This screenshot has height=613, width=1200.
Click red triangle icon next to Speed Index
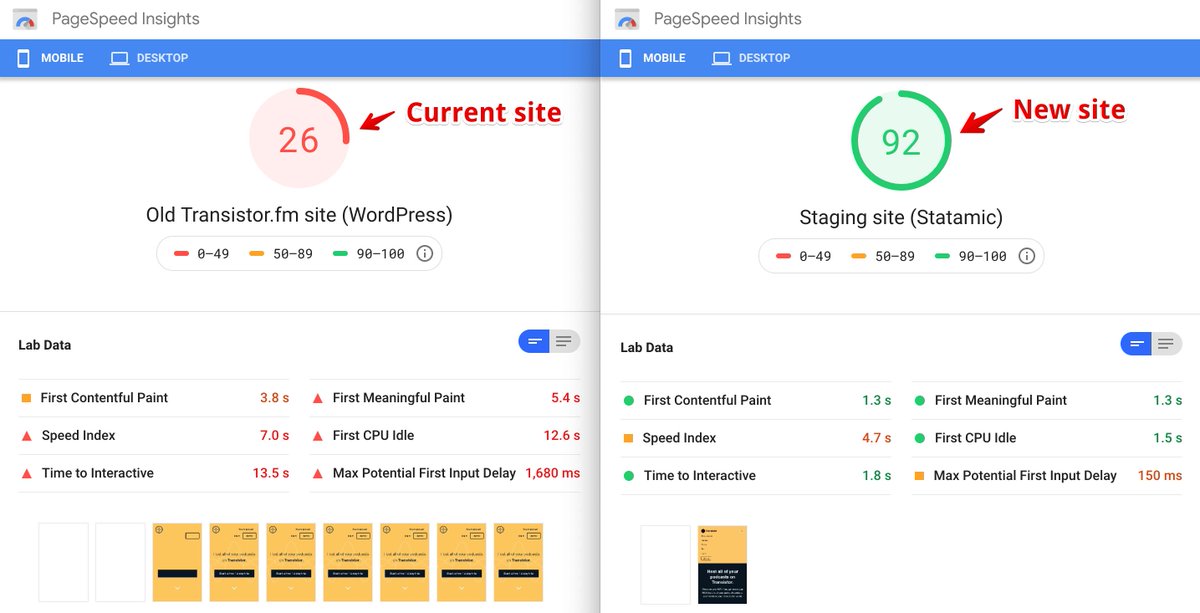(x=26, y=436)
